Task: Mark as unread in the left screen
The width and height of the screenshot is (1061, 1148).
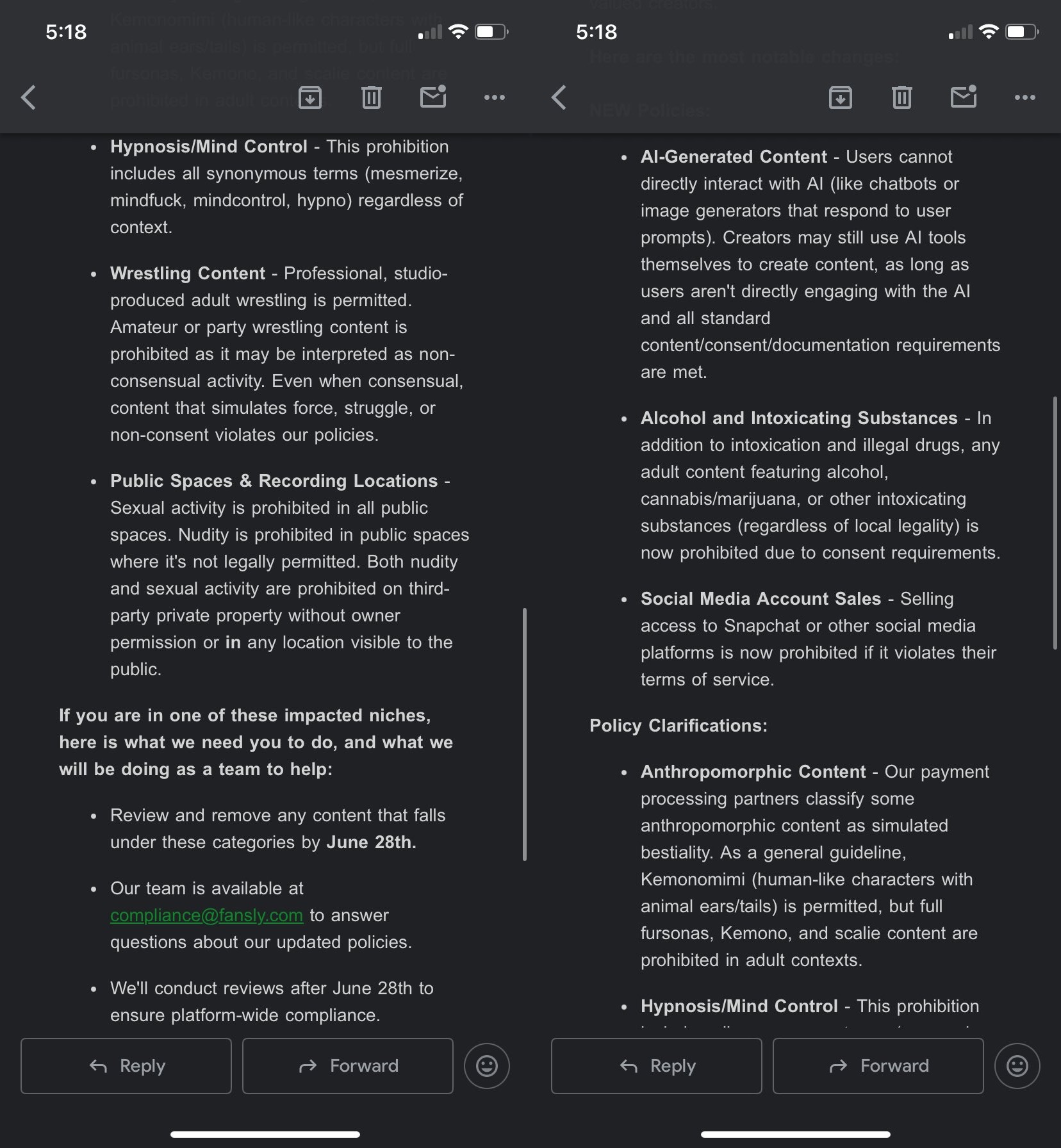Action: tap(433, 96)
